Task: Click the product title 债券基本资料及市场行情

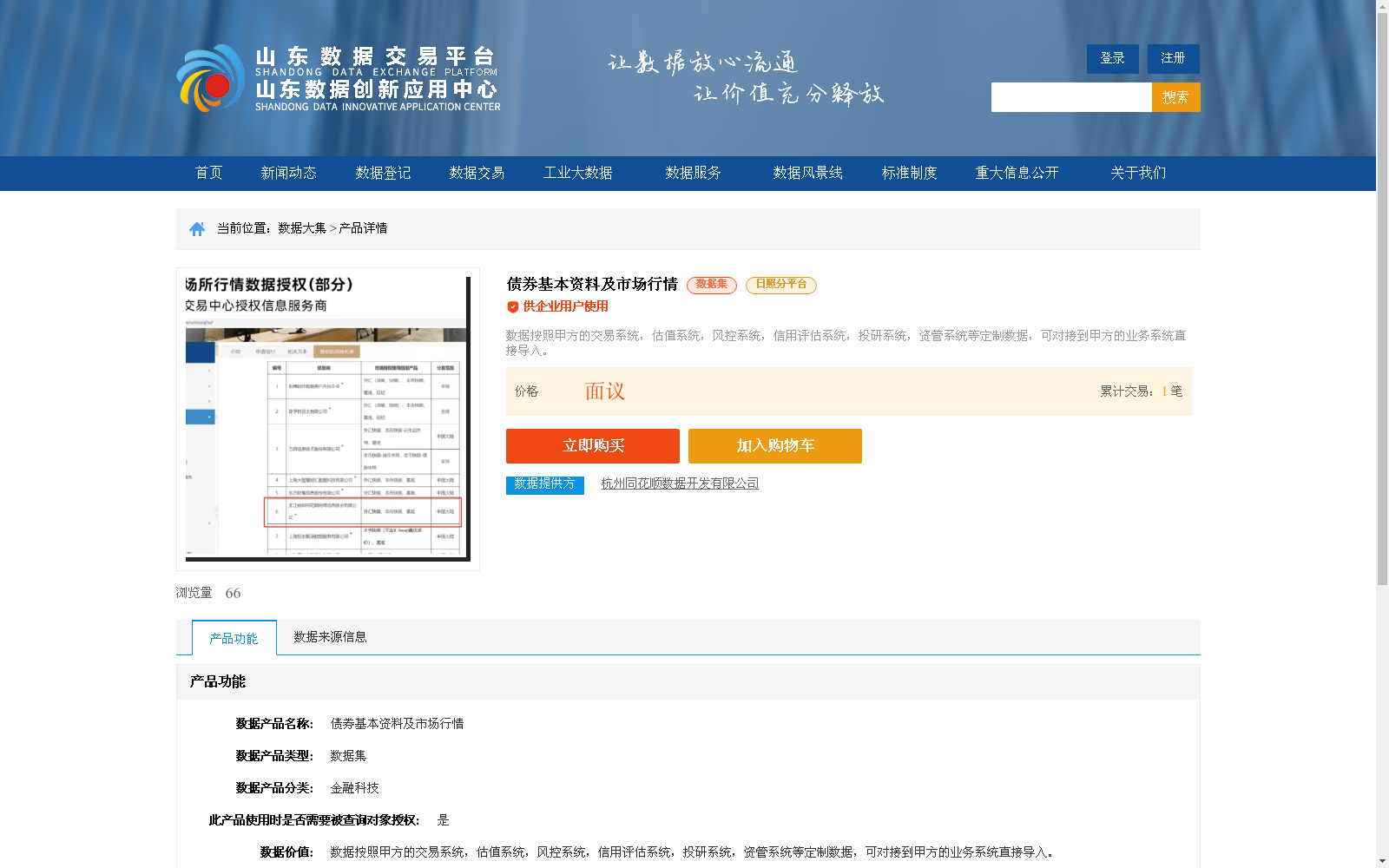Action: click(592, 285)
